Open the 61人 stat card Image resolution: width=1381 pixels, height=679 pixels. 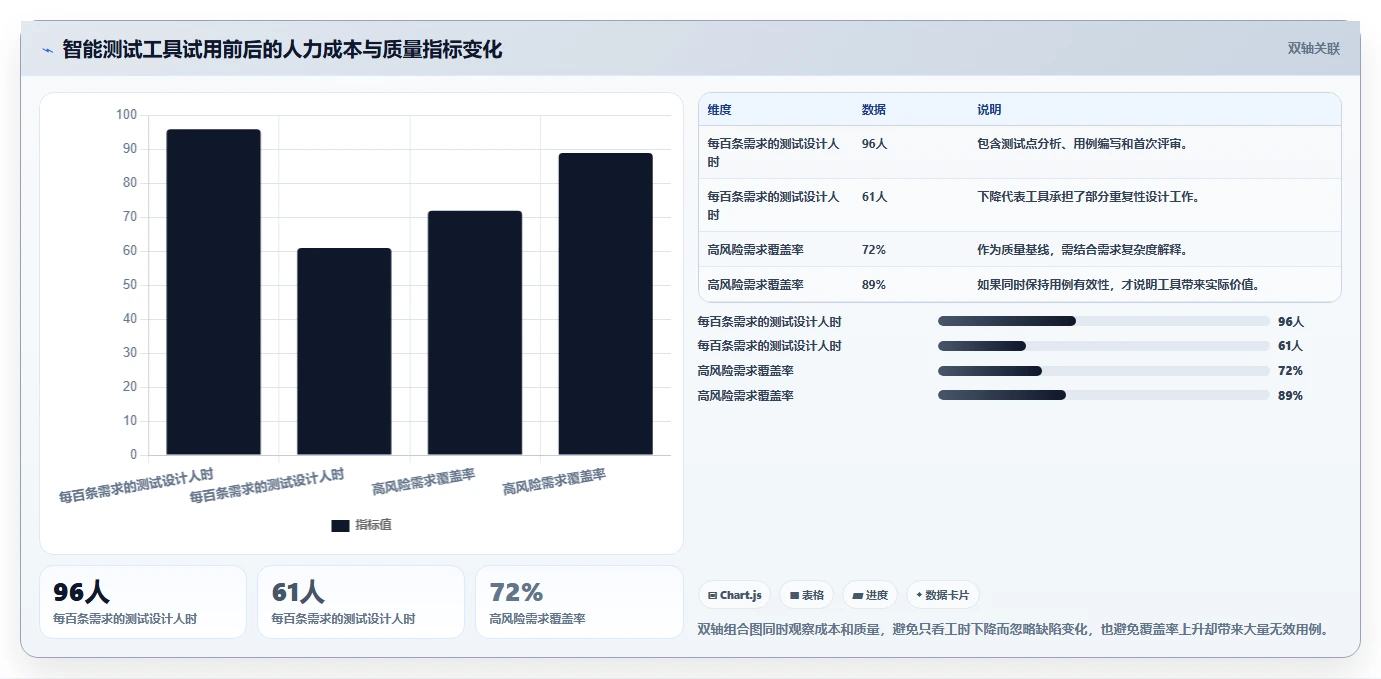tap(361, 602)
